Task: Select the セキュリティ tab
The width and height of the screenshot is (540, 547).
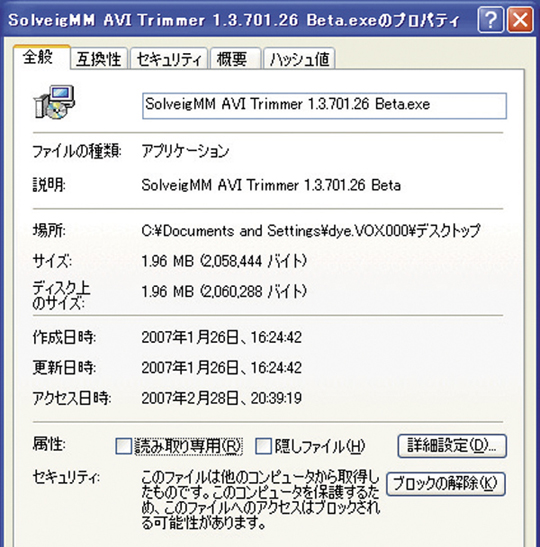Action: [x=169, y=59]
